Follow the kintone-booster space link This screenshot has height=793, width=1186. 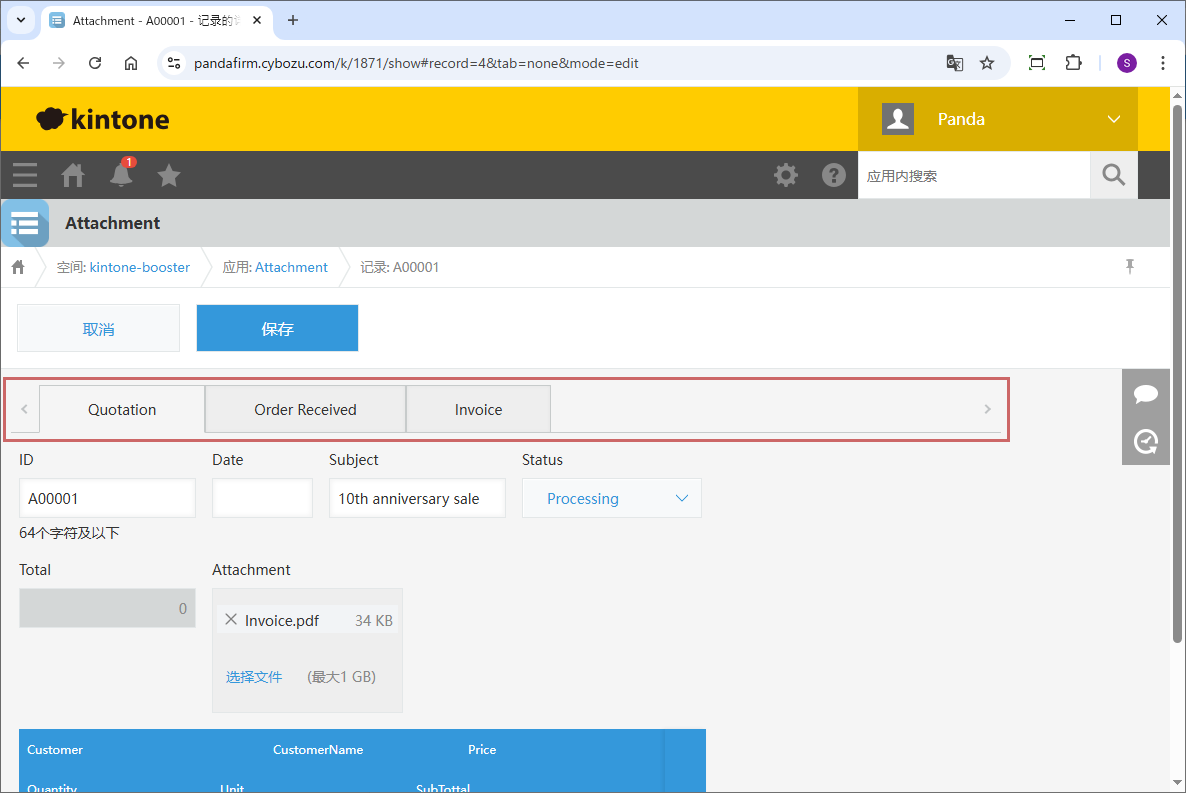coord(139,267)
